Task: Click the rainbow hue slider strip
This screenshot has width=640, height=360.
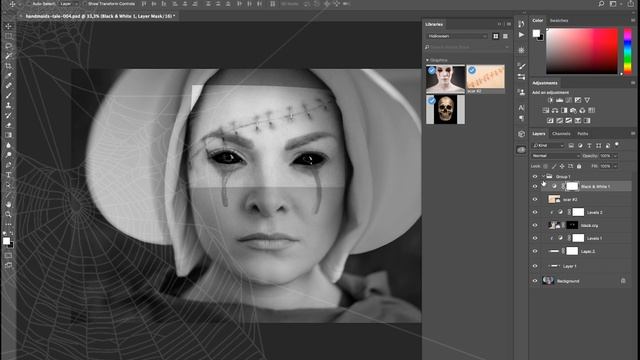Action: point(628,51)
